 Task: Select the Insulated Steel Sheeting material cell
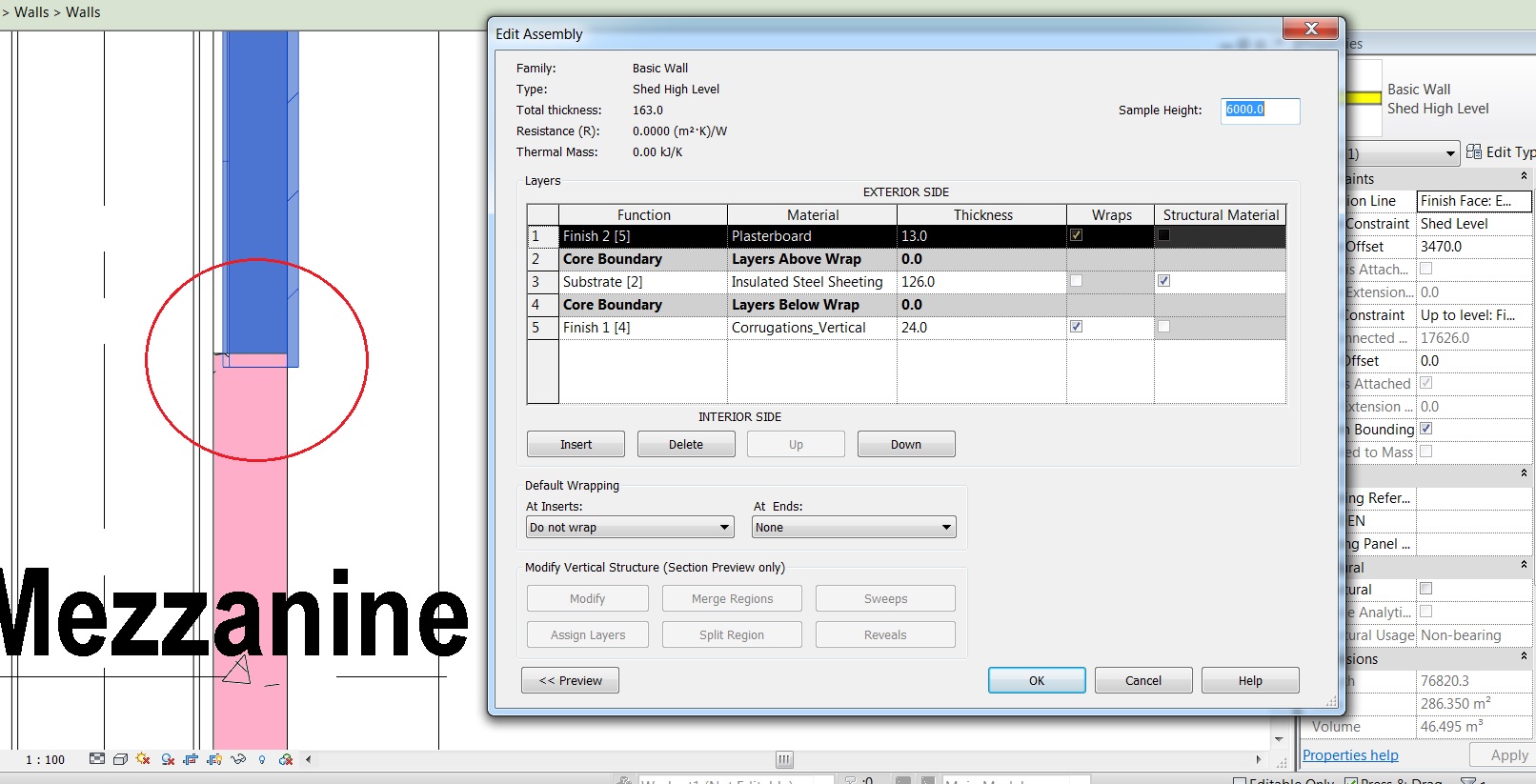pyautogui.click(x=813, y=282)
